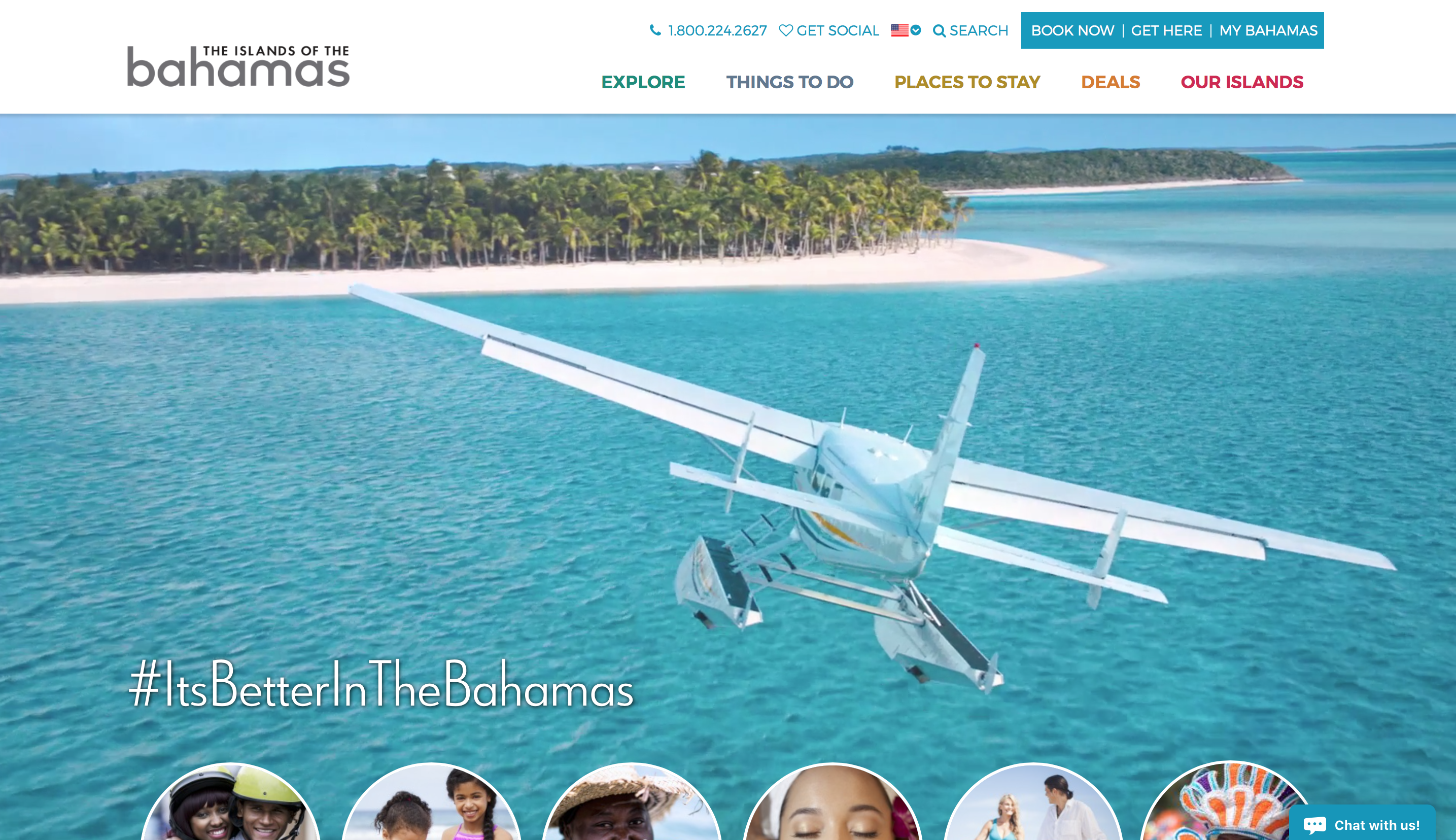Screen dimensions: 1456x840
Task: Click the phone icon beside 1.800.224.2627
Action: pyautogui.click(x=655, y=30)
